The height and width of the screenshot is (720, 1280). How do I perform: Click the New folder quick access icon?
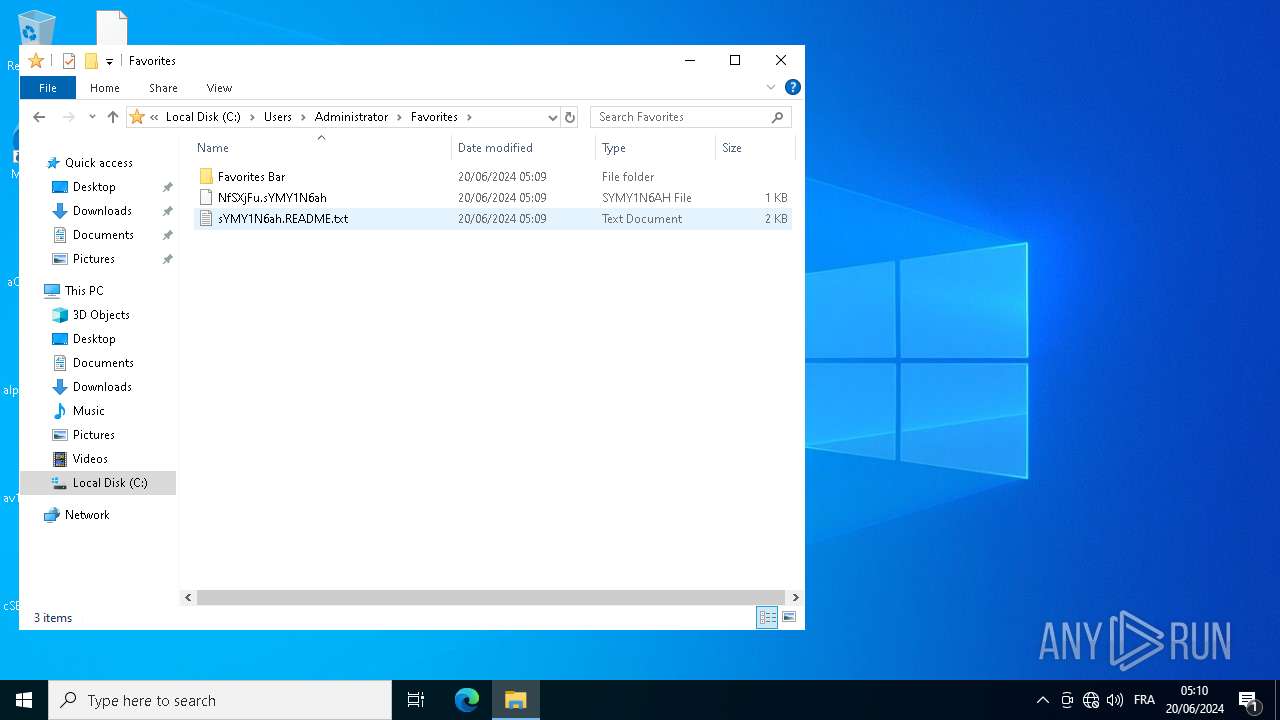point(91,61)
